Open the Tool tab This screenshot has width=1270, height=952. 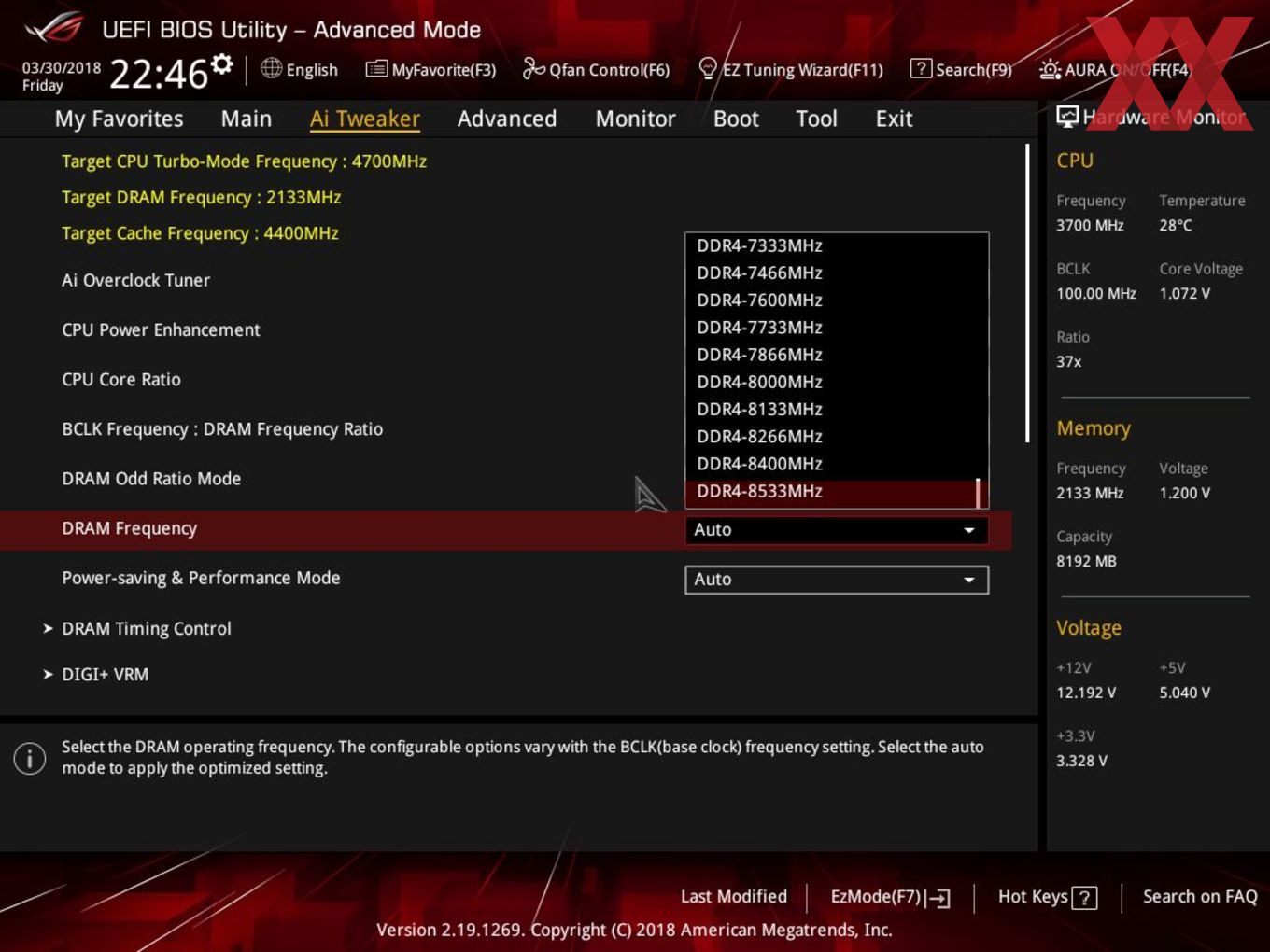[x=816, y=119]
